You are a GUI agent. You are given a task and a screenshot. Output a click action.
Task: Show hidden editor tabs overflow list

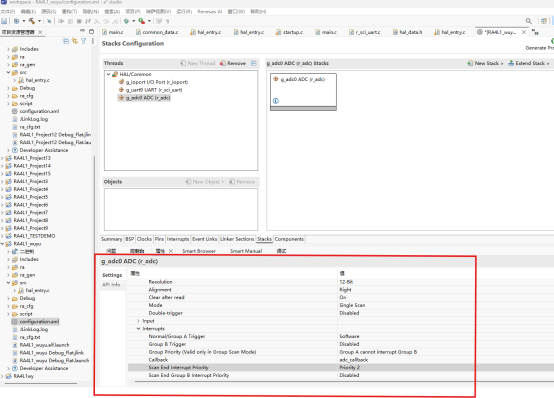coord(535,32)
